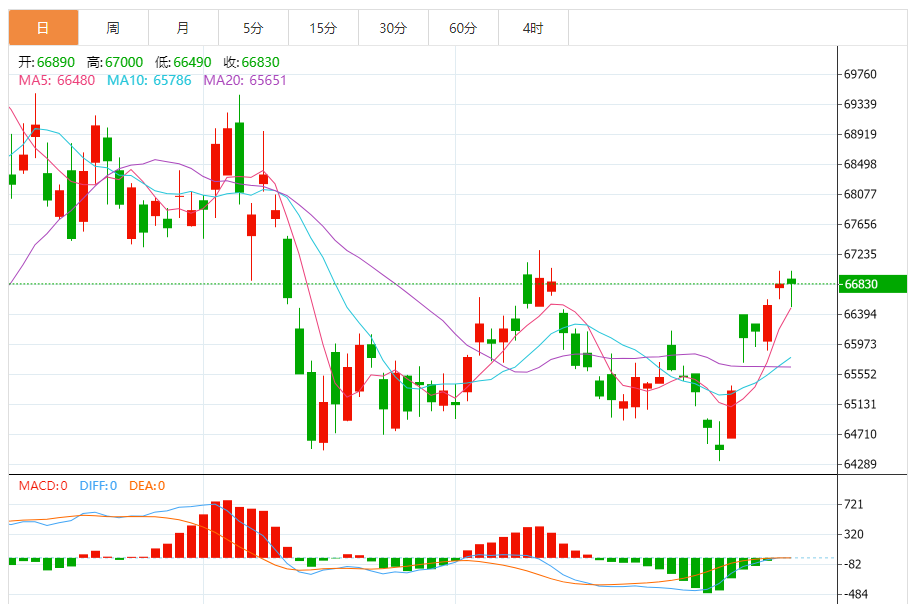Click the 69760 price axis label
Image resolution: width=913 pixels, height=604 pixels.
[x=860, y=74]
